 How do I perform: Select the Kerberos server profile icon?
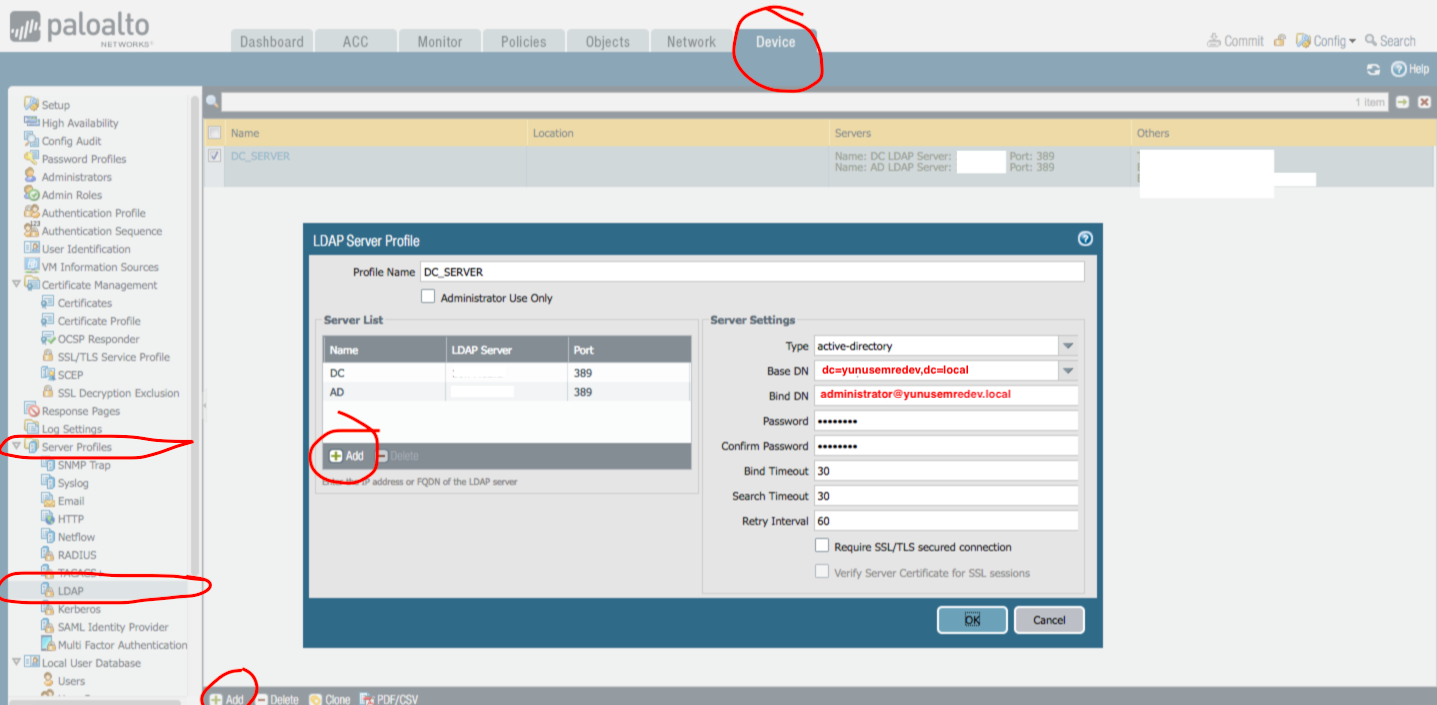point(48,609)
